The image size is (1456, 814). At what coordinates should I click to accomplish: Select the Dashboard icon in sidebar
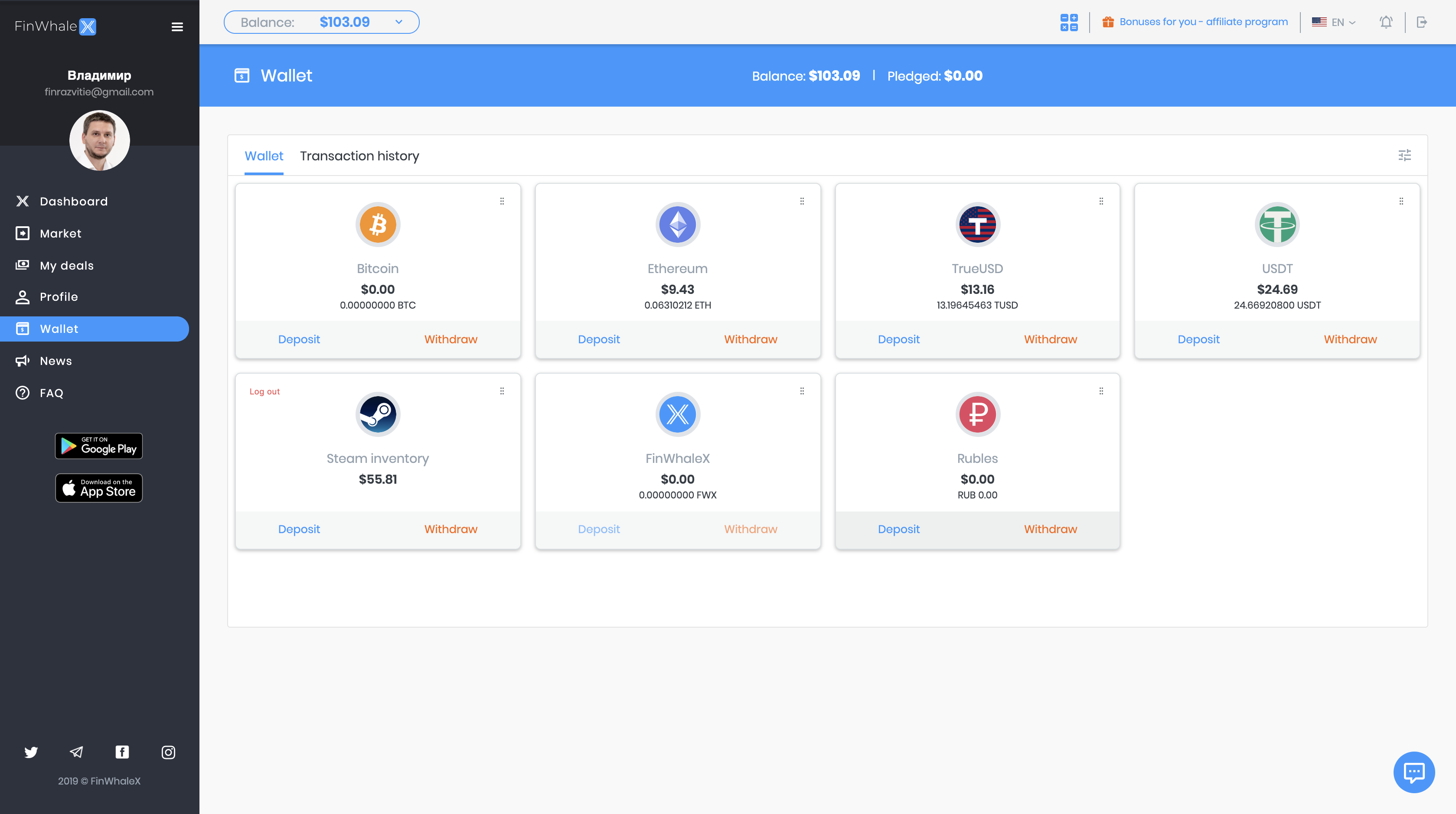tap(23, 201)
